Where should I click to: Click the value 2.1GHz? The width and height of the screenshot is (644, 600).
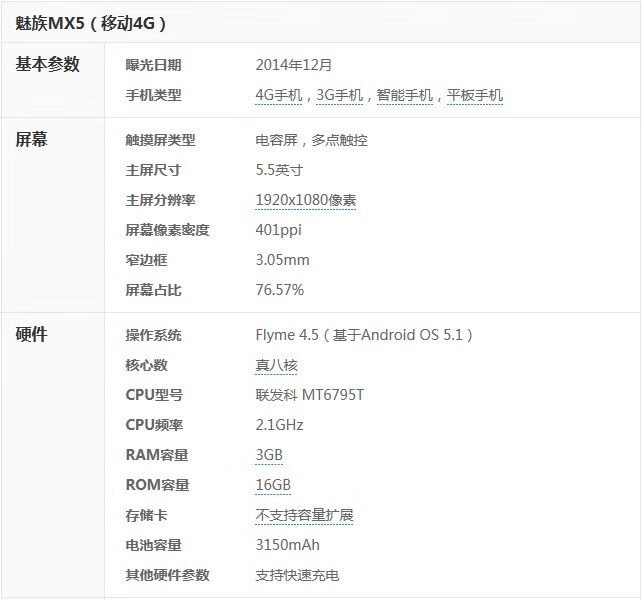[x=279, y=425]
